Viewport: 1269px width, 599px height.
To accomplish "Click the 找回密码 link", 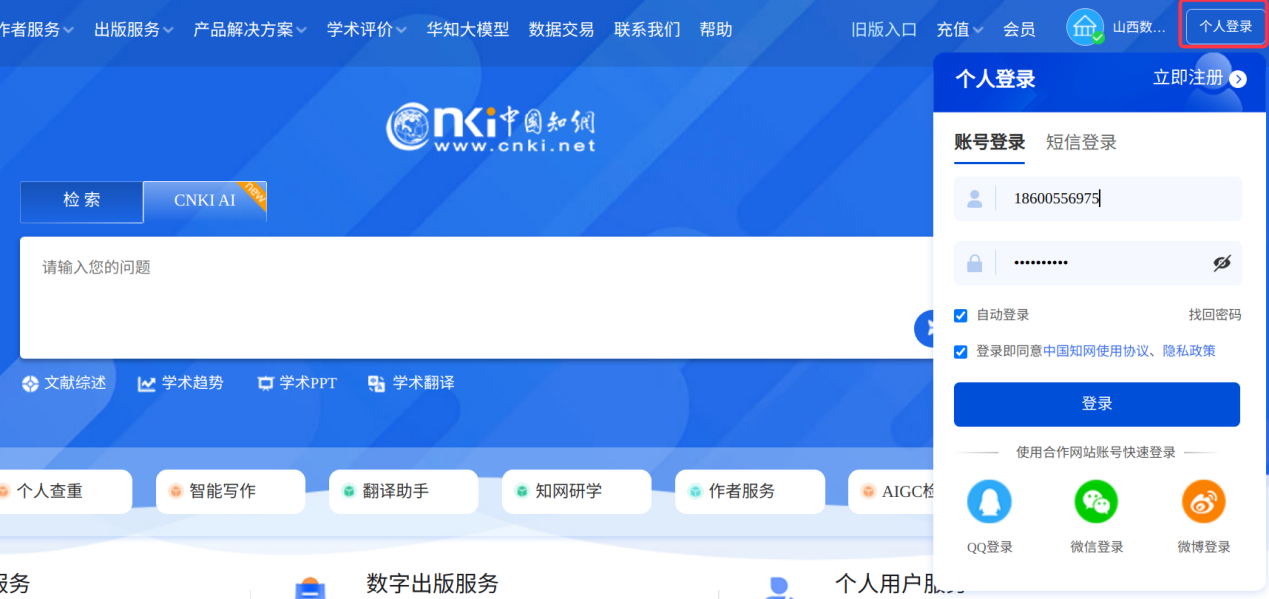I will click(1215, 315).
